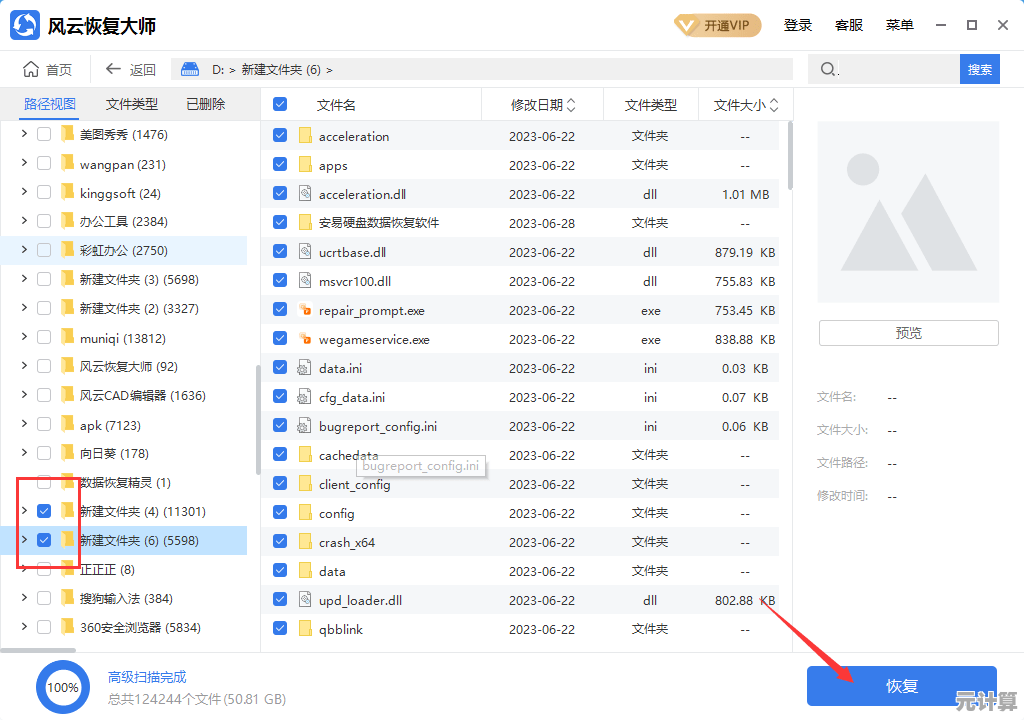Open the 已删除 tab

click(x=206, y=104)
